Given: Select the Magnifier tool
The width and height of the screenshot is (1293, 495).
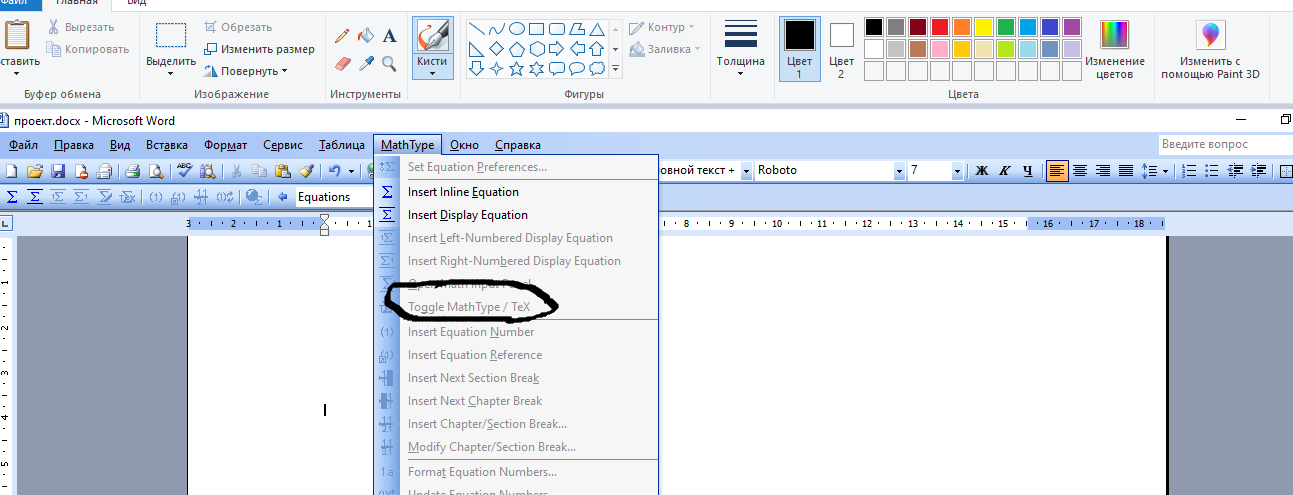Looking at the screenshot, I should click(389, 63).
